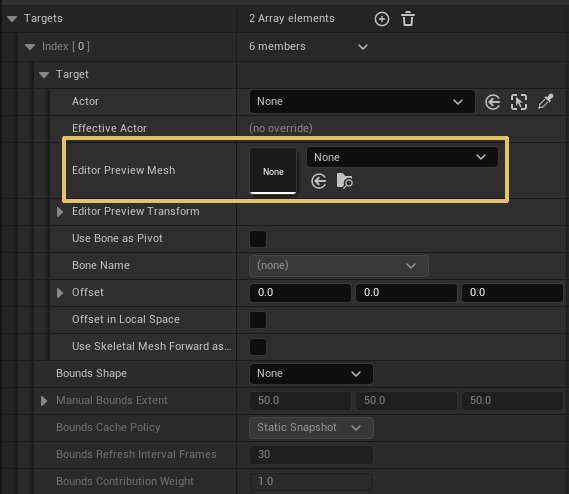Use selected asset arrow beside Actor dropdown

492,102
